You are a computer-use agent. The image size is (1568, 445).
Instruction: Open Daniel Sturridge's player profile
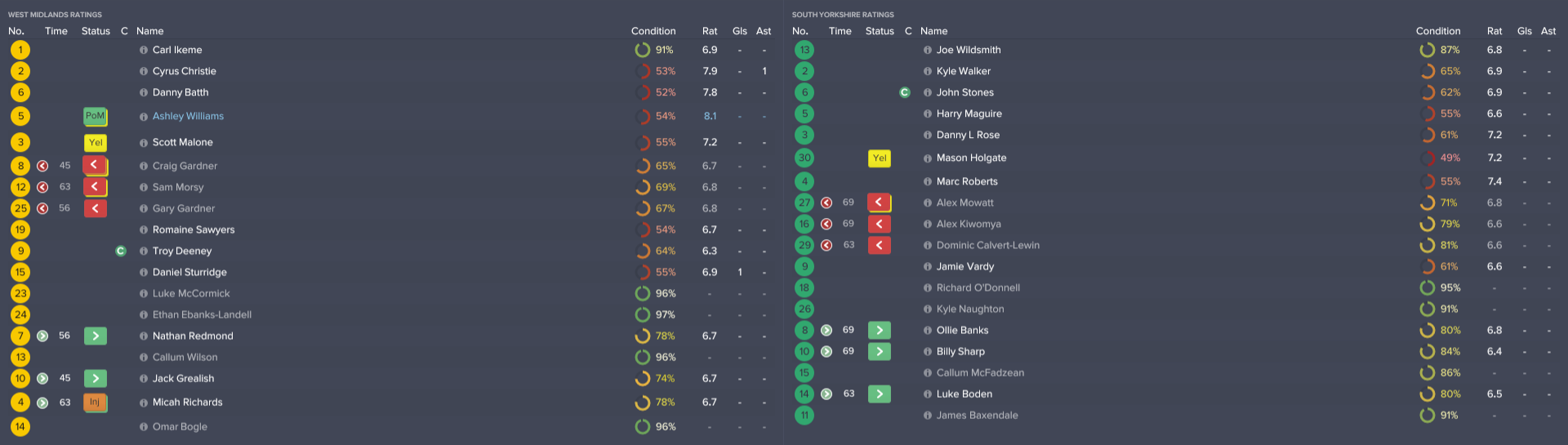[x=189, y=272]
